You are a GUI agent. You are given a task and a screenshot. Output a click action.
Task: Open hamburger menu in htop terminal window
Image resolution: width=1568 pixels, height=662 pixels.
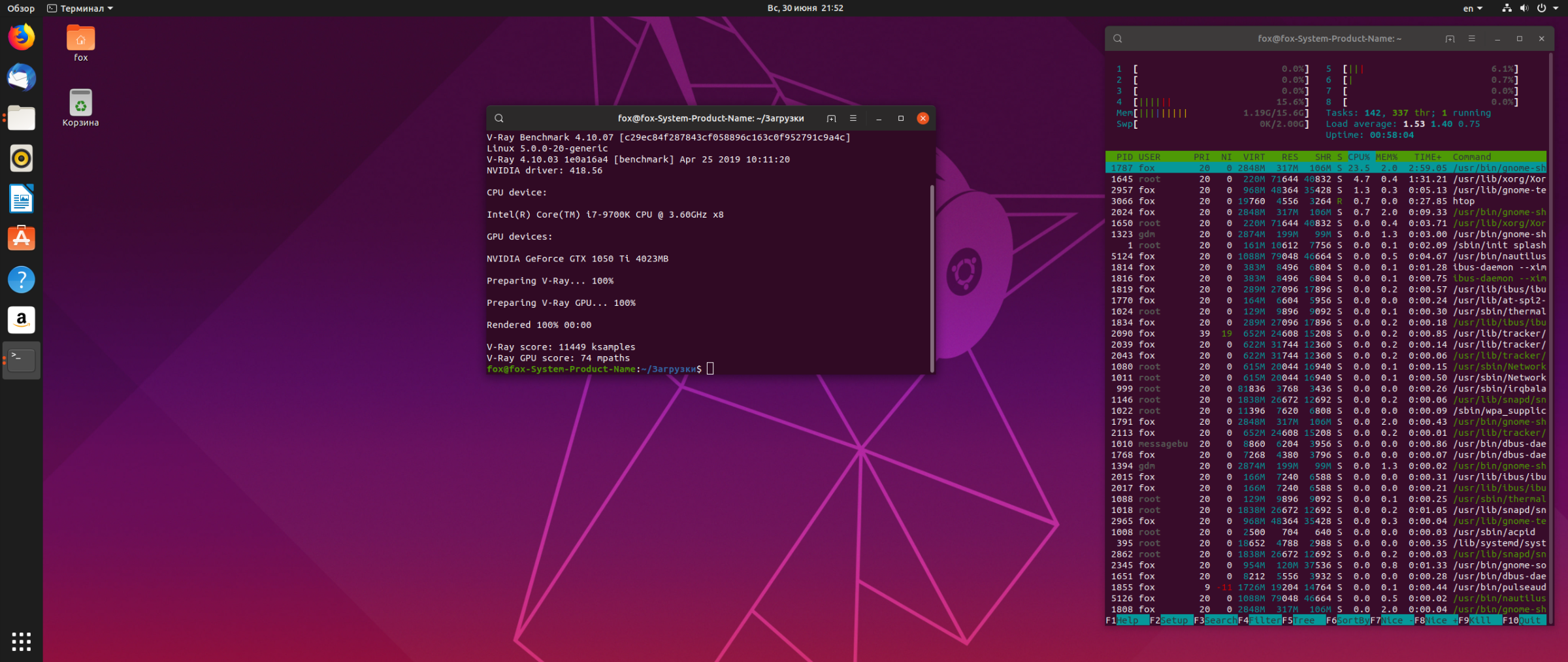[x=1471, y=39]
